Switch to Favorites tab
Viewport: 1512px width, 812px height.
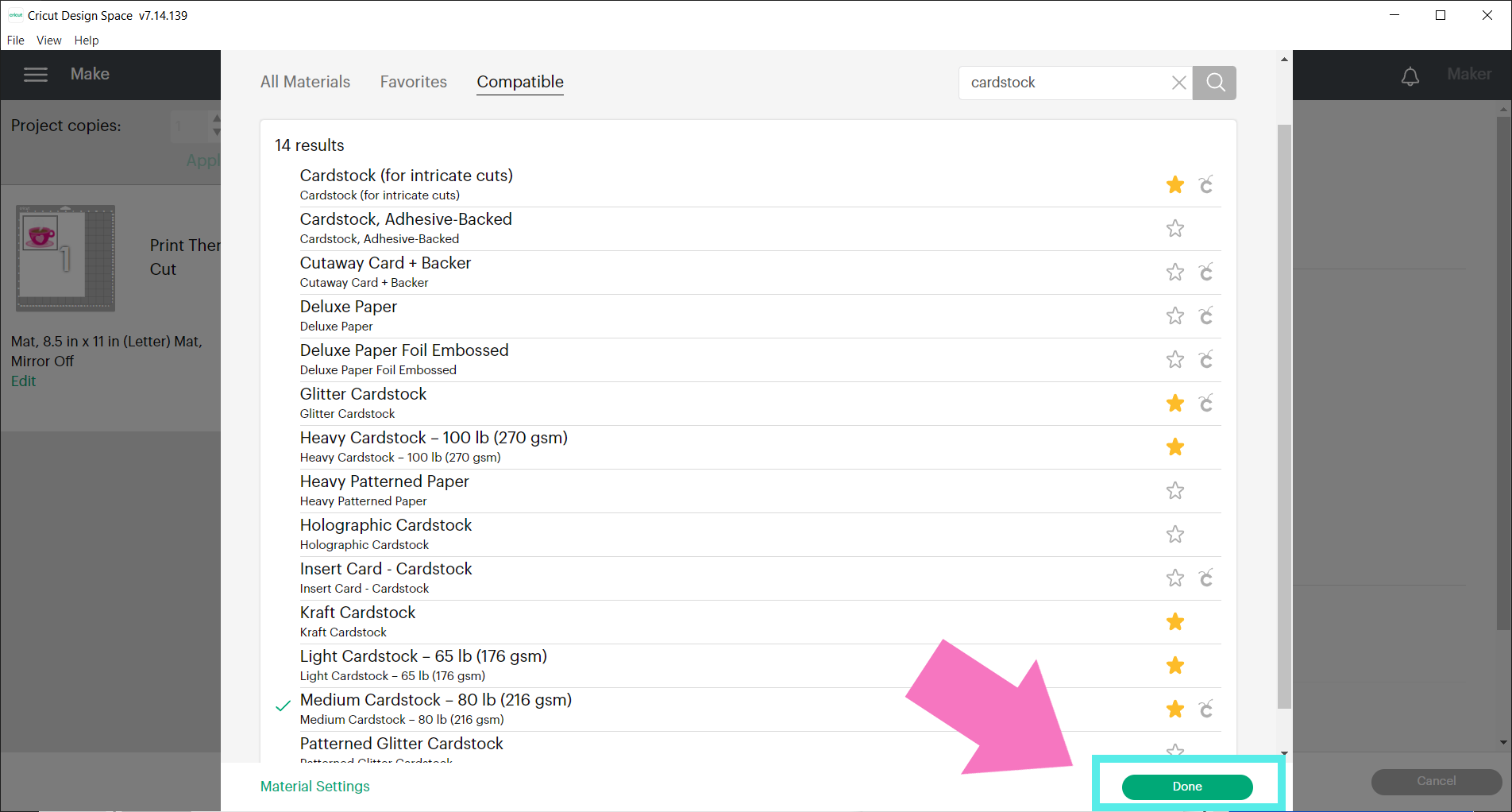click(x=413, y=82)
